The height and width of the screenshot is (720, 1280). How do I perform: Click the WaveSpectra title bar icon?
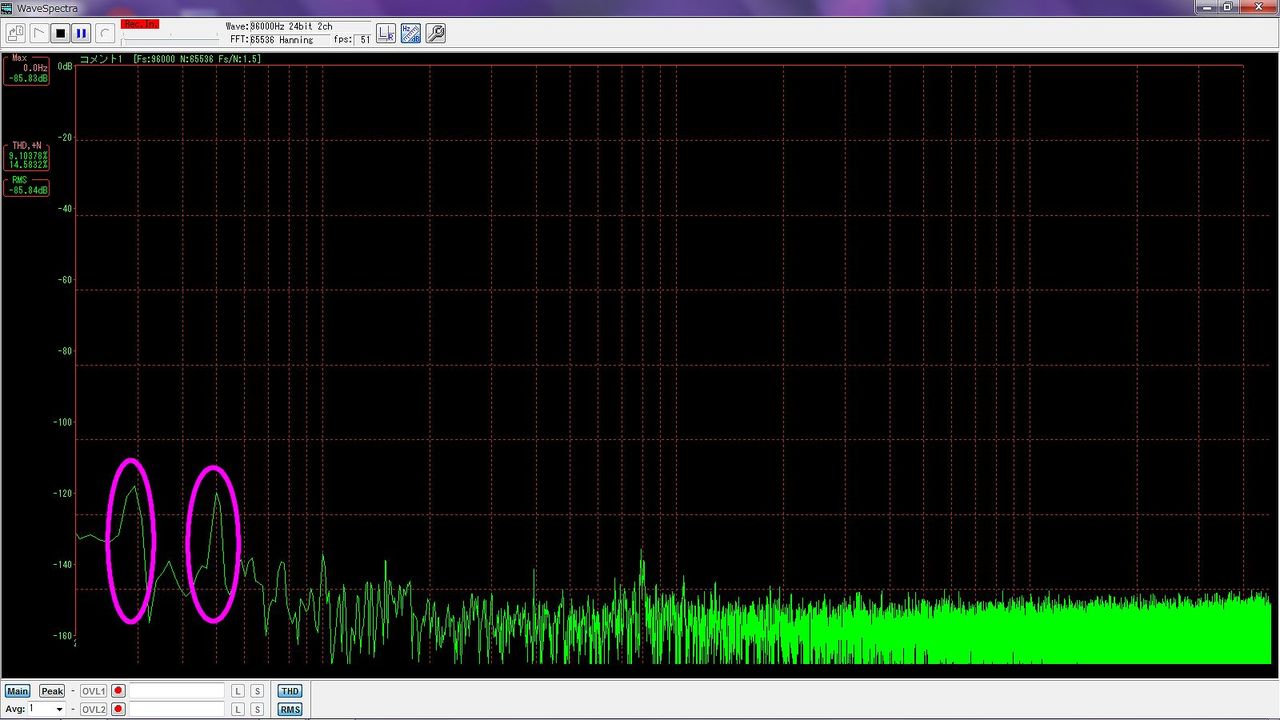click(8, 8)
